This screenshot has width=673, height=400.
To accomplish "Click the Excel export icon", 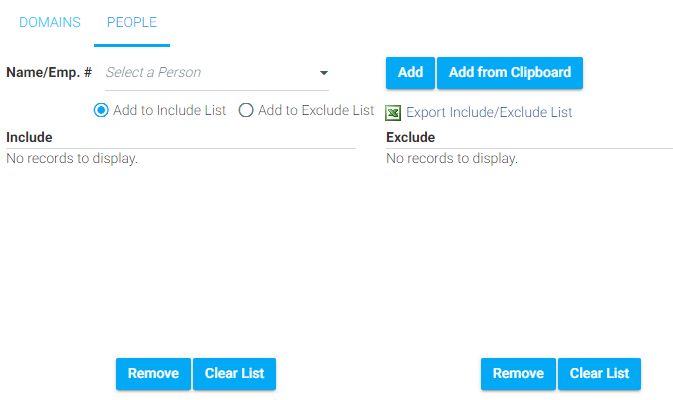I will (393, 113).
